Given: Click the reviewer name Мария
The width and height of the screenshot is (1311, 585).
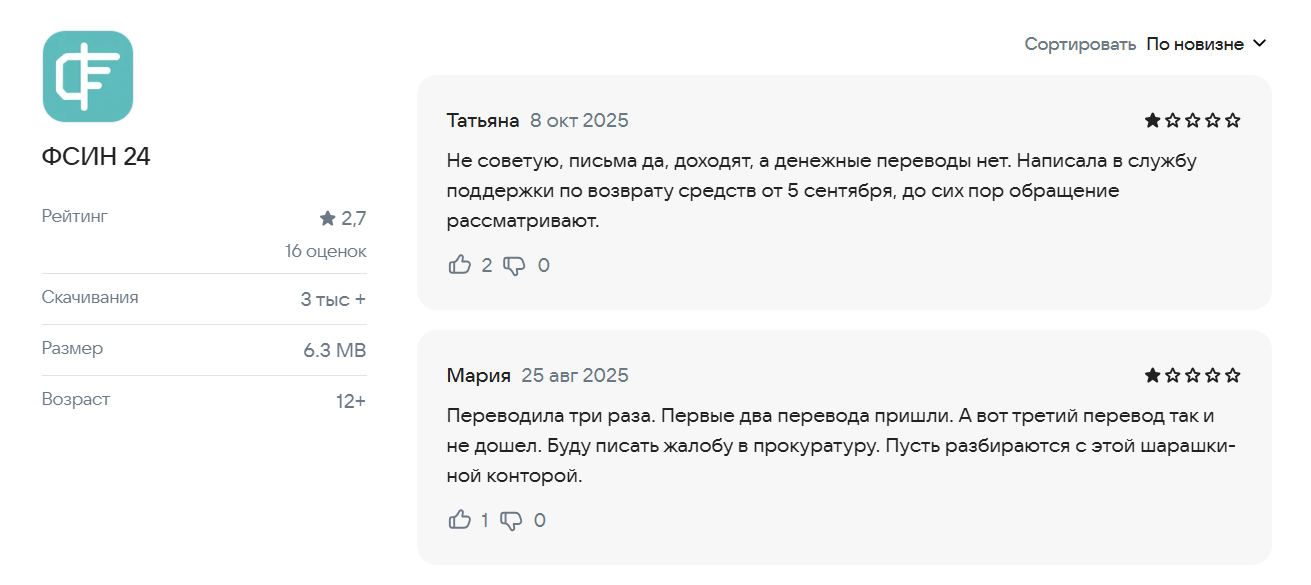Looking at the screenshot, I should click(479, 376).
